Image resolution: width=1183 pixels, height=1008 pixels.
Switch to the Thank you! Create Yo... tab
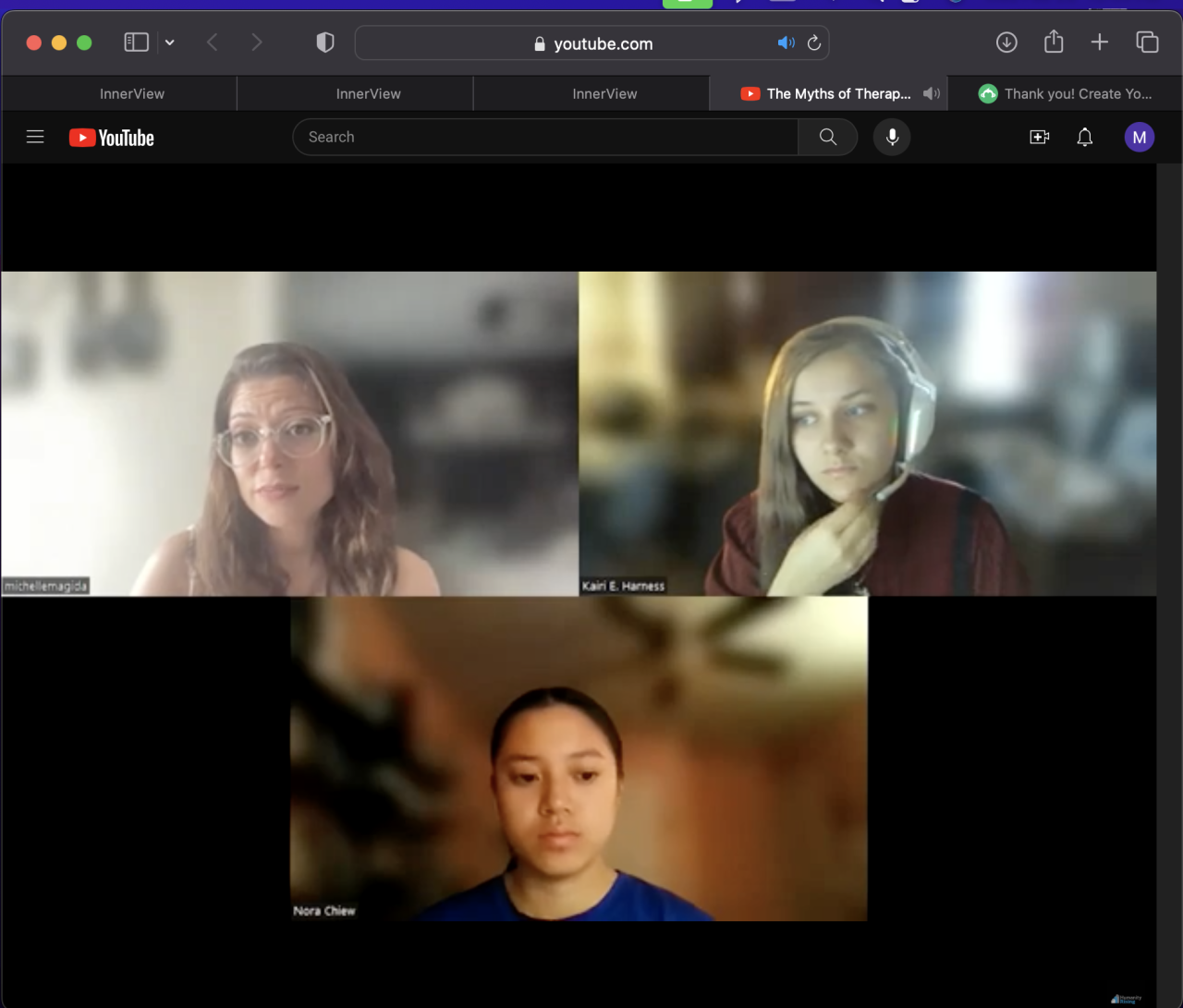1066,93
